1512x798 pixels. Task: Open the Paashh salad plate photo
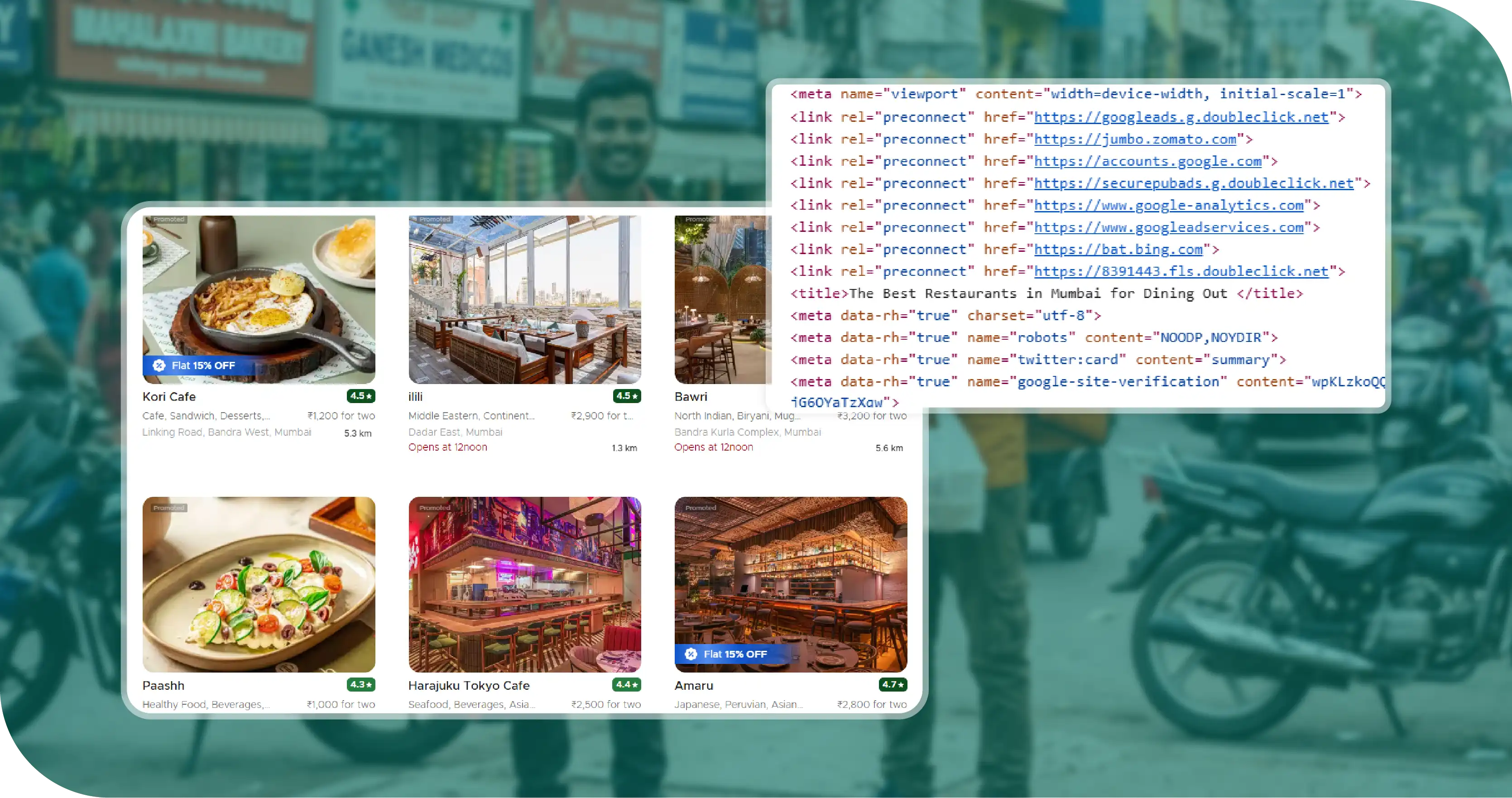click(259, 585)
